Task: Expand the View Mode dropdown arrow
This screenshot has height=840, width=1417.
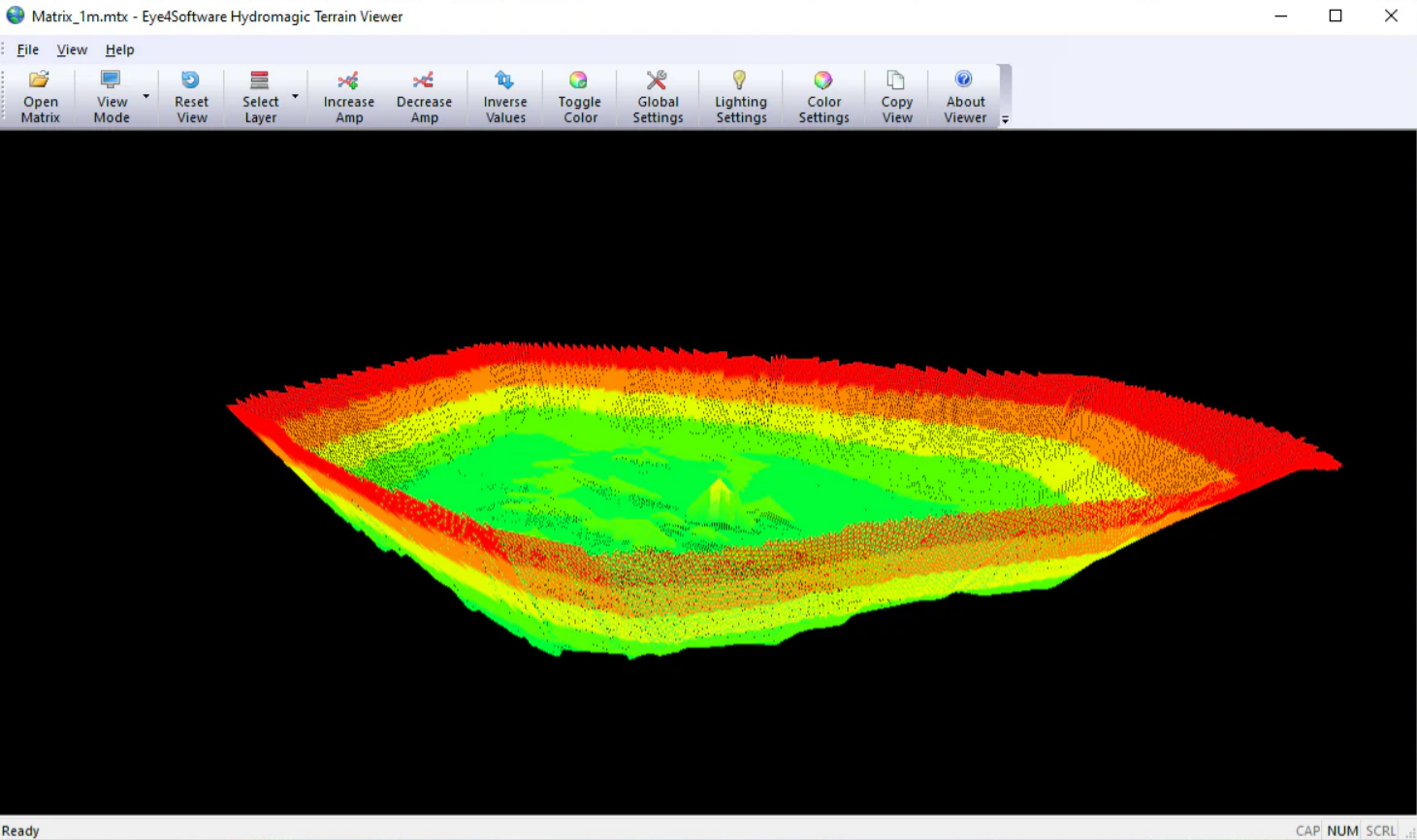Action: click(x=146, y=96)
